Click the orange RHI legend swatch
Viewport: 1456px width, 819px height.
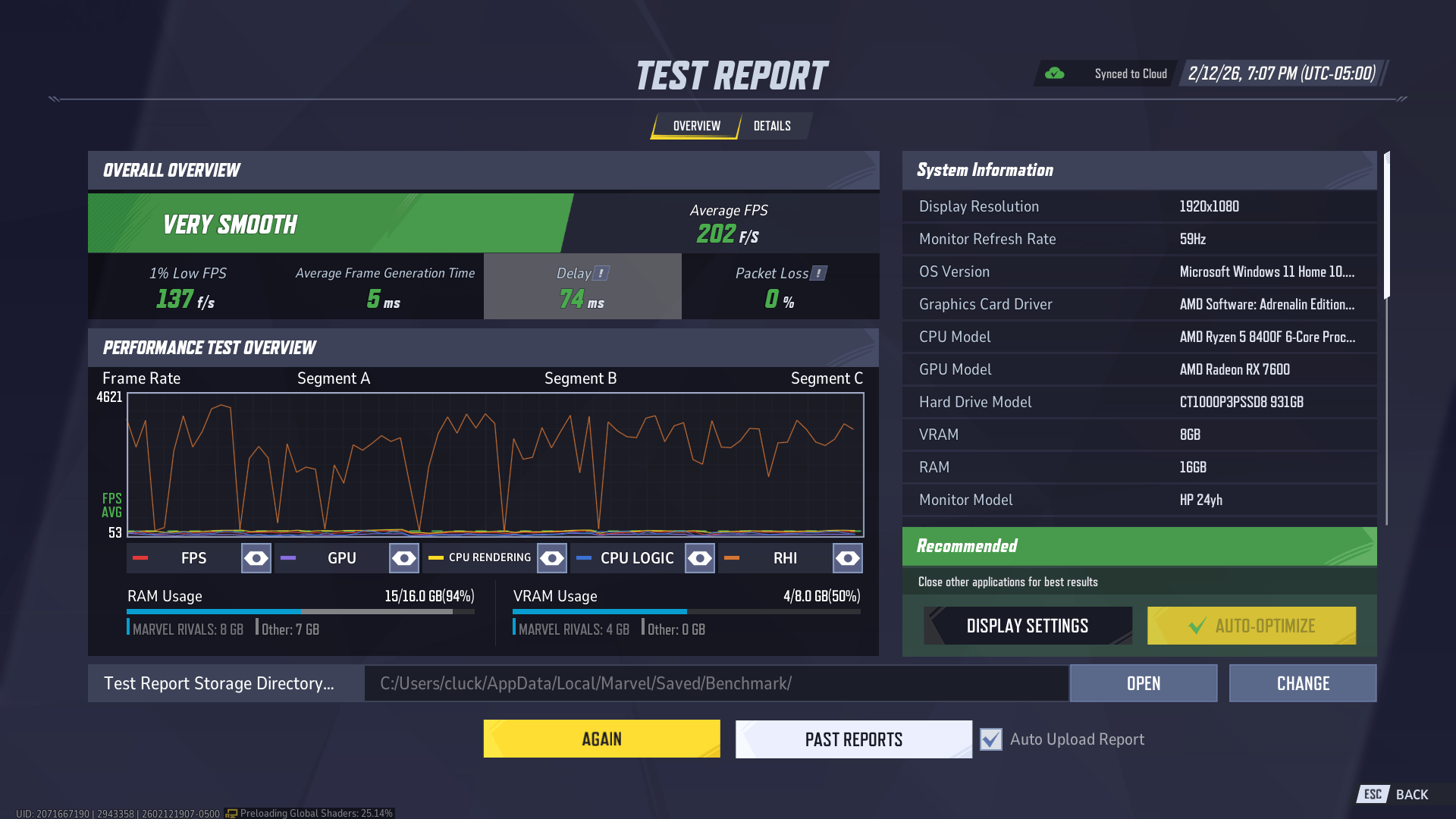point(732,558)
